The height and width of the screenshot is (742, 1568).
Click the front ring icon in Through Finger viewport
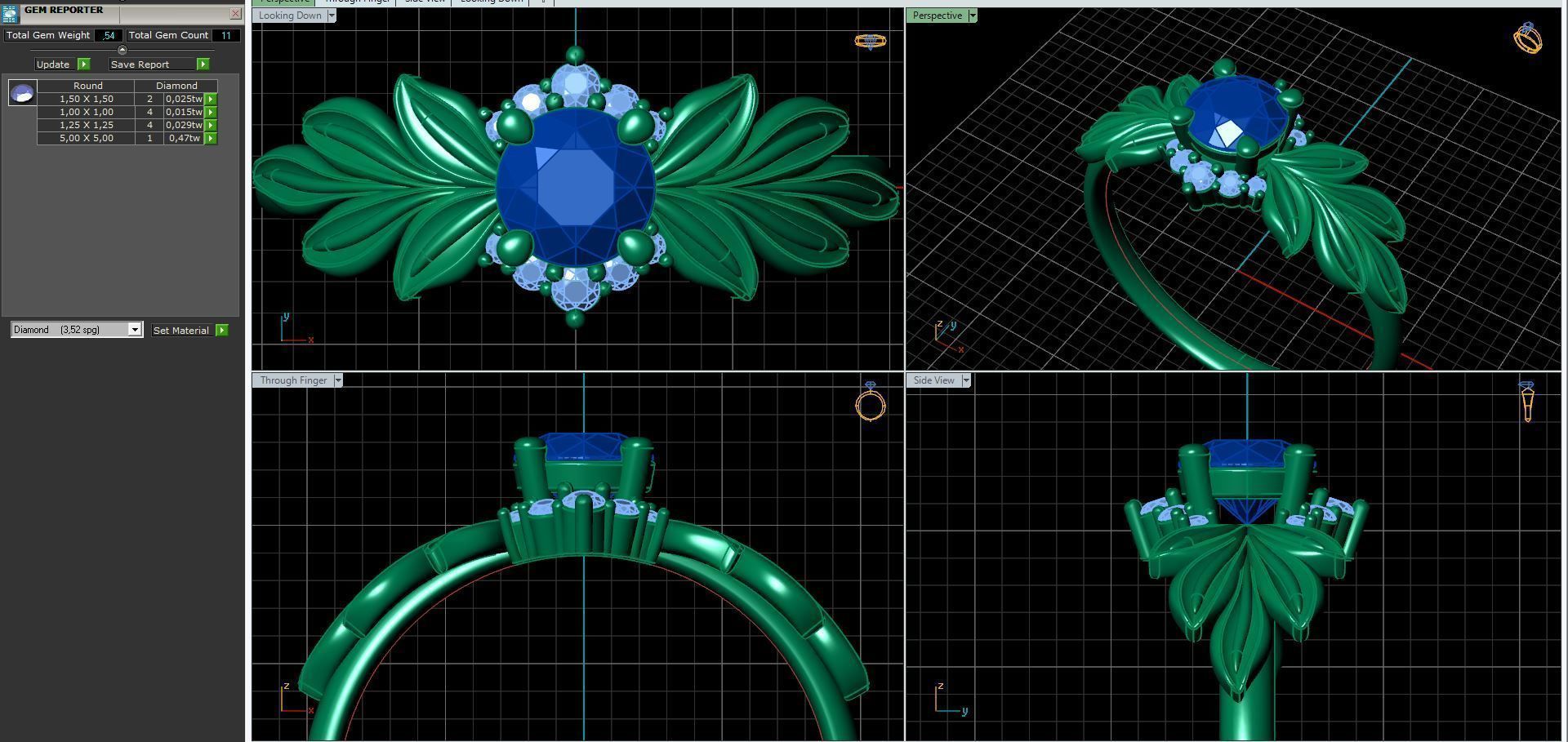pos(871,402)
